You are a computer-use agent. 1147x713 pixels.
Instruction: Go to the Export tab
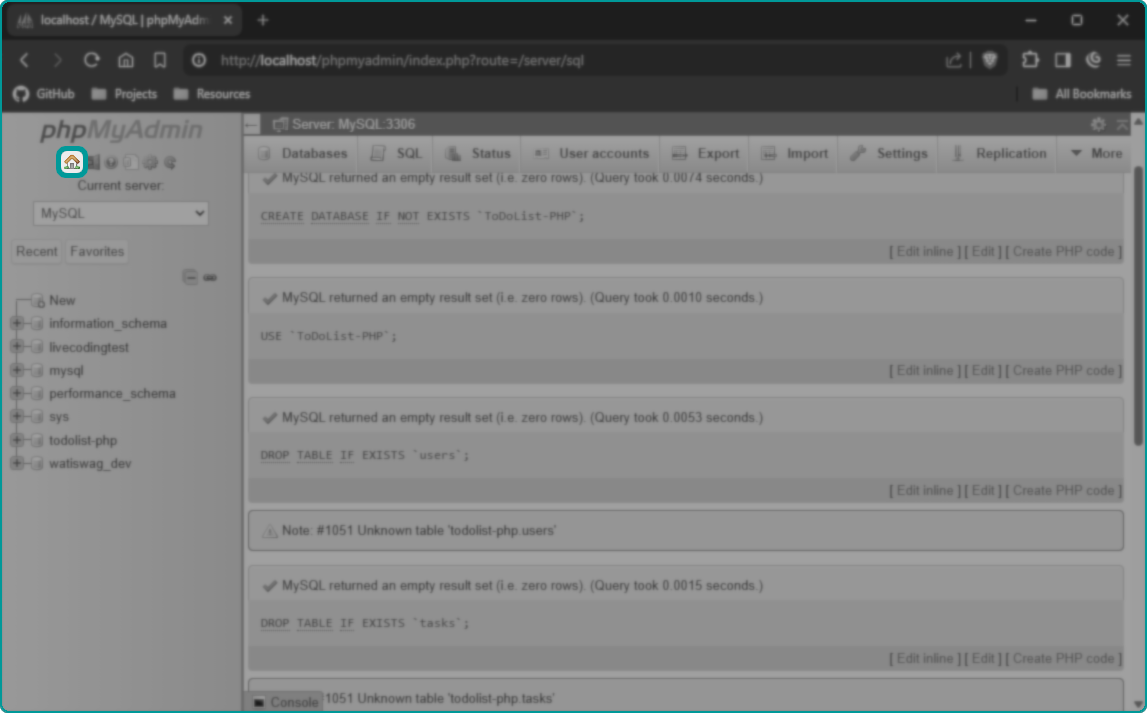tap(706, 154)
